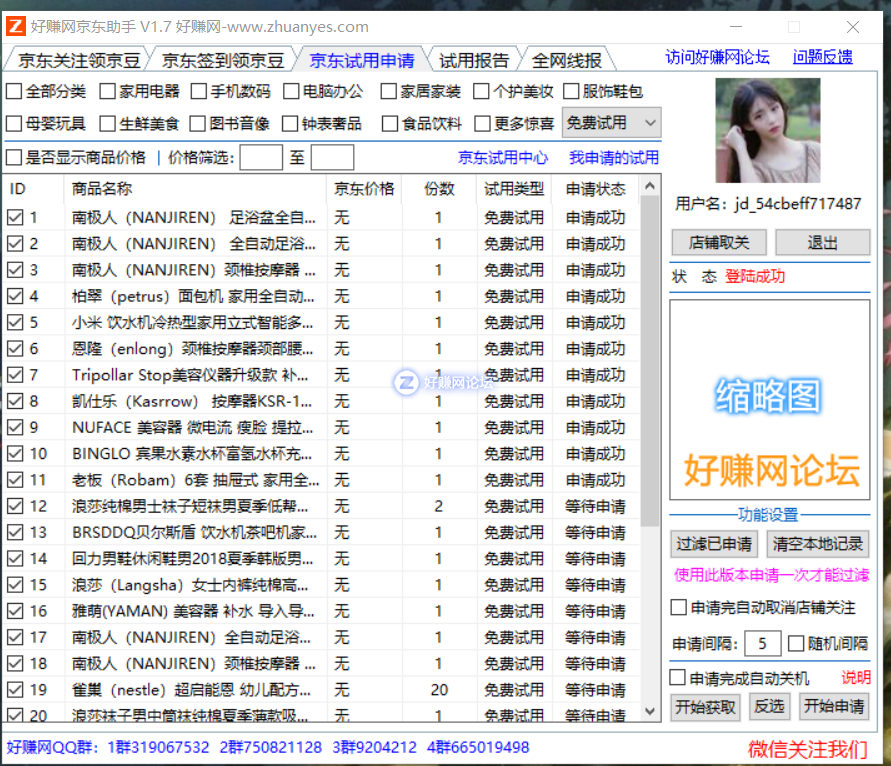Click the user avatar photo
The height and width of the screenshot is (766, 891).
point(768,130)
